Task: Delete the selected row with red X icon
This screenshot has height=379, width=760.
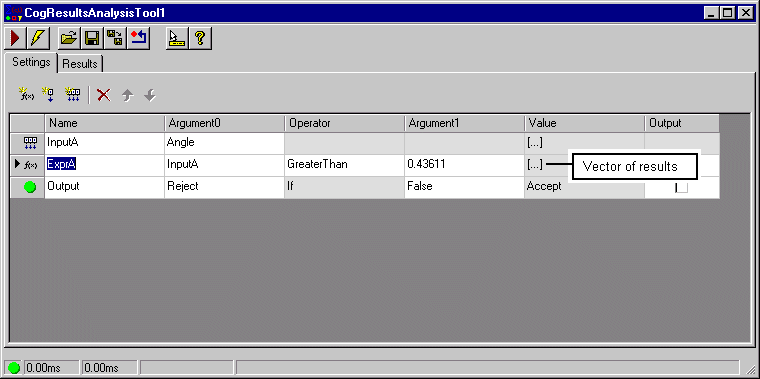Action: (x=103, y=95)
